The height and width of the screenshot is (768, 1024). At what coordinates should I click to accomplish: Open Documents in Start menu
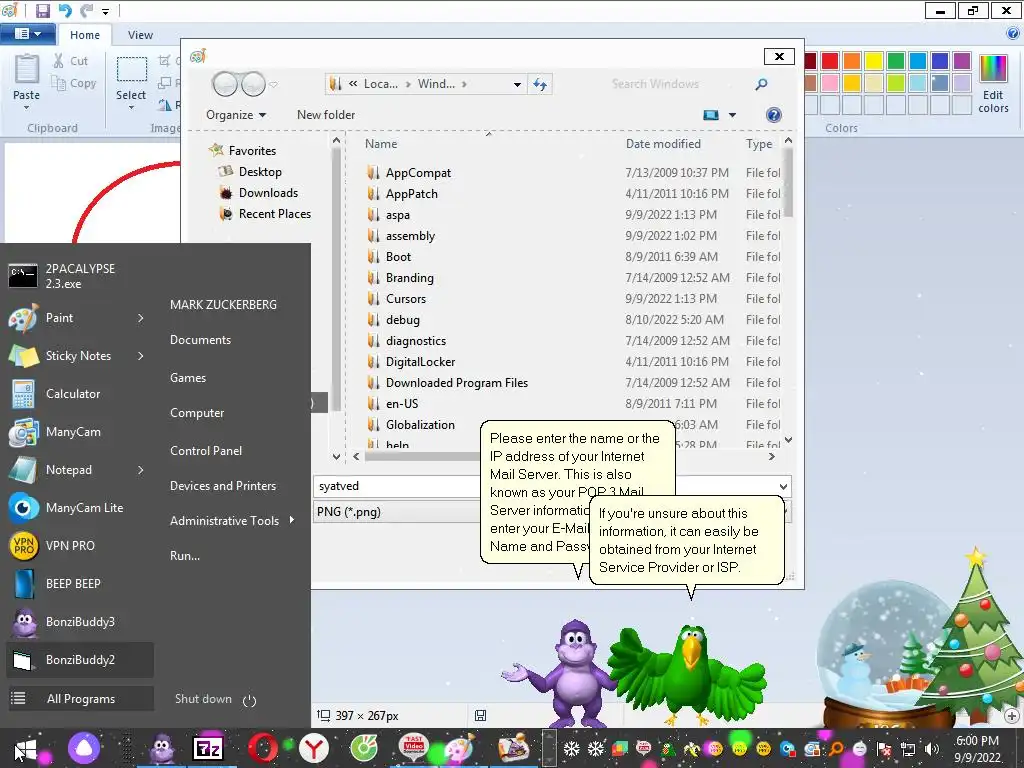point(200,340)
